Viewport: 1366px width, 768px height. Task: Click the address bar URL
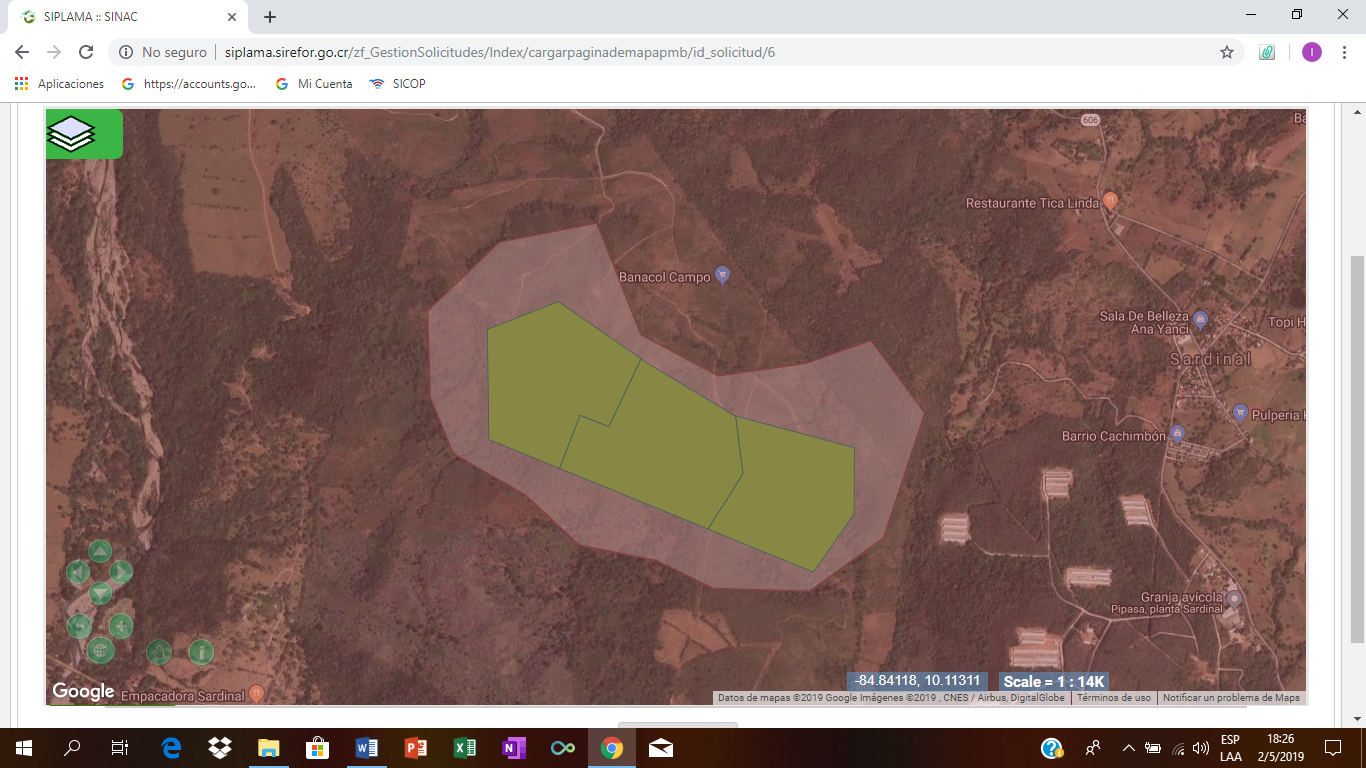click(x=500, y=52)
